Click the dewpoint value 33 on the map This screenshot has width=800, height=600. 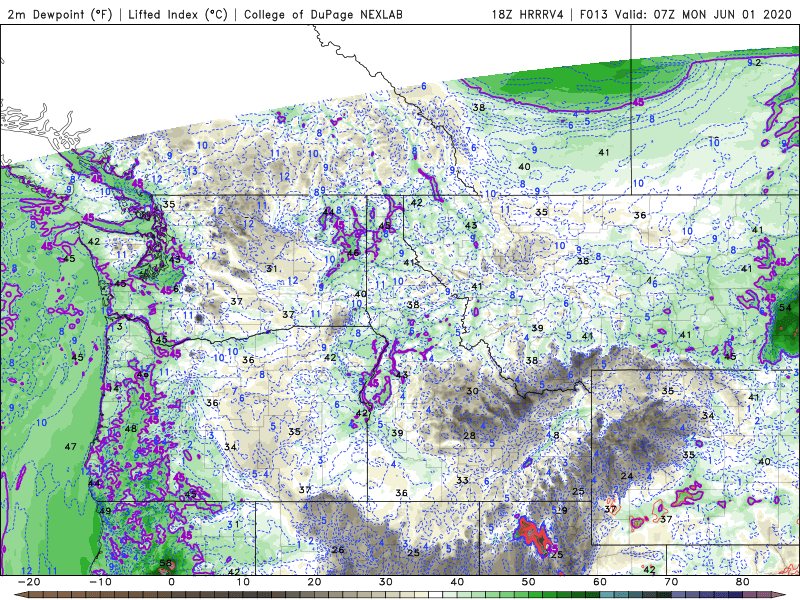click(x=462, y=480)
